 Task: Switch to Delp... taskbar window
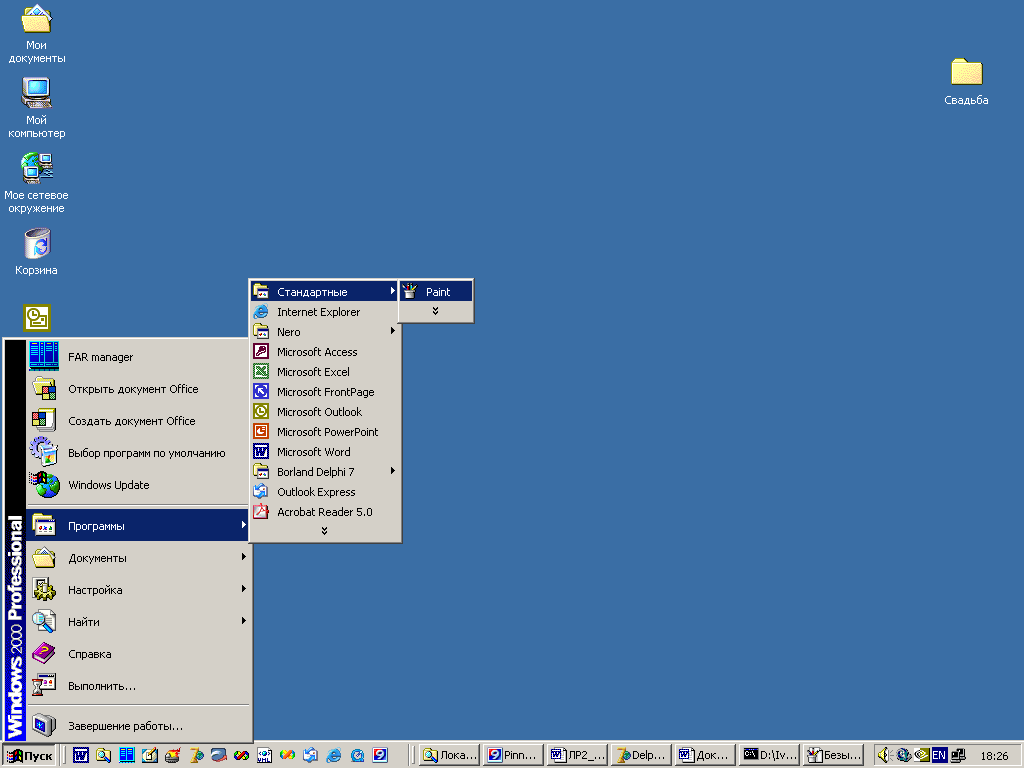[x=641, y=755]
